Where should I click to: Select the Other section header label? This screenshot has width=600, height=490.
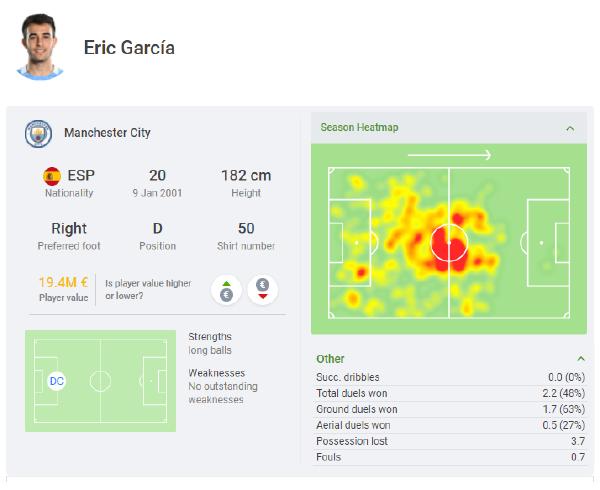tap(330, 358)
